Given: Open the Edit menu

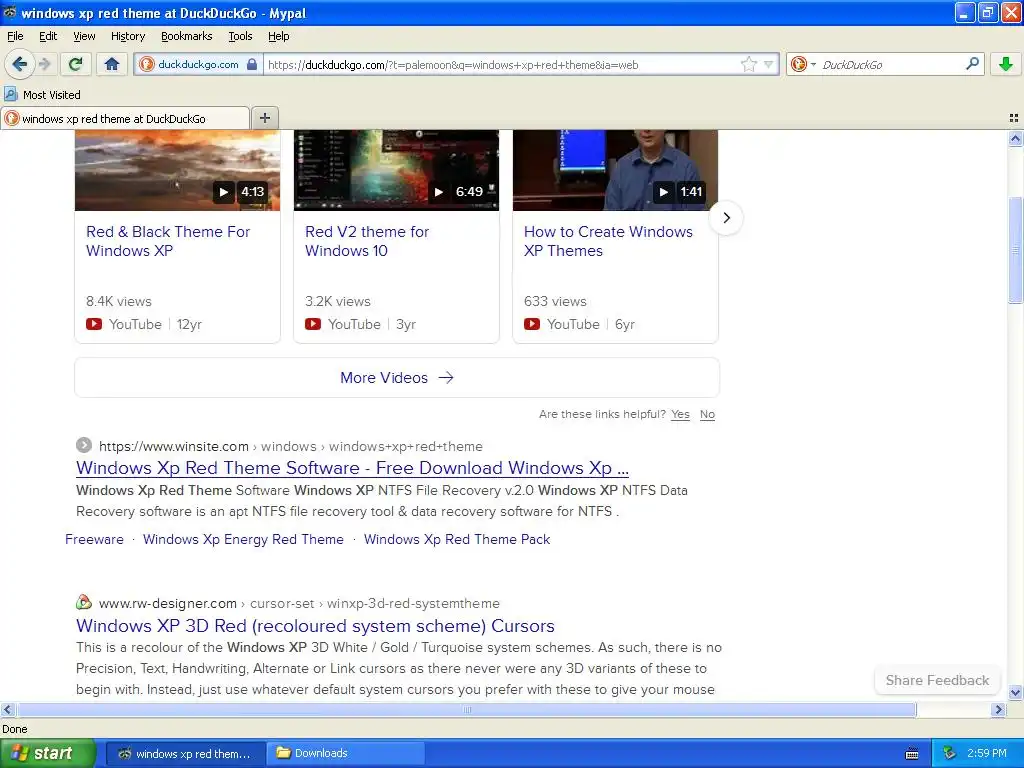Looking at the screenshot, I should click(x=48, y=36).
